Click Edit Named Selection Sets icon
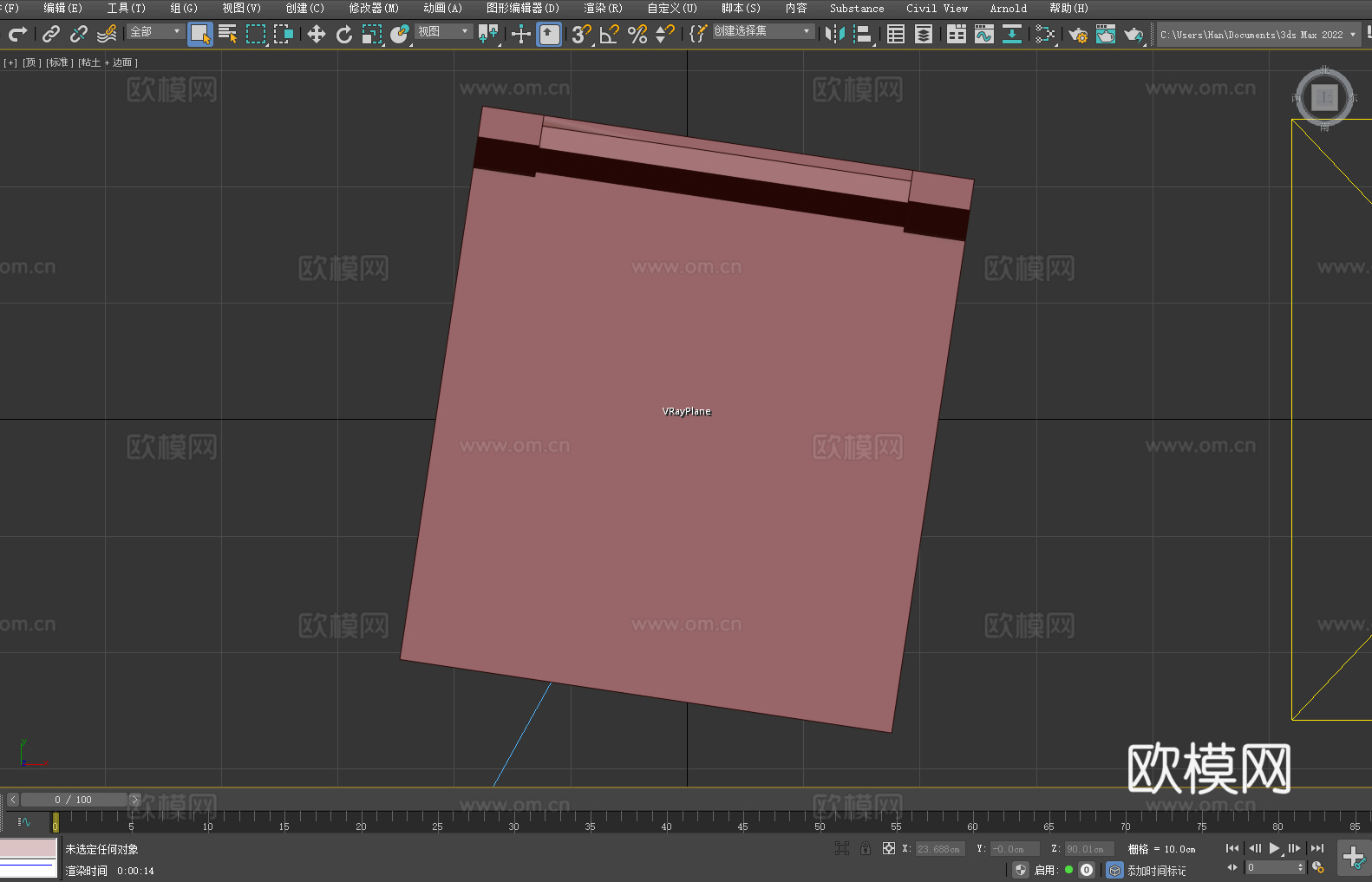The height and width of the screenshot is (882, 1372). pyautogui.click(x=697, y=34)
